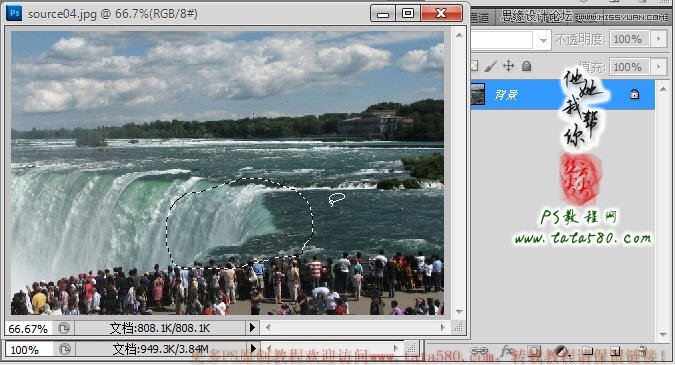The height and width of the screenshot is (365, 675).
Task: Select the 背景 layer name
Action: [x=505, y=95]
